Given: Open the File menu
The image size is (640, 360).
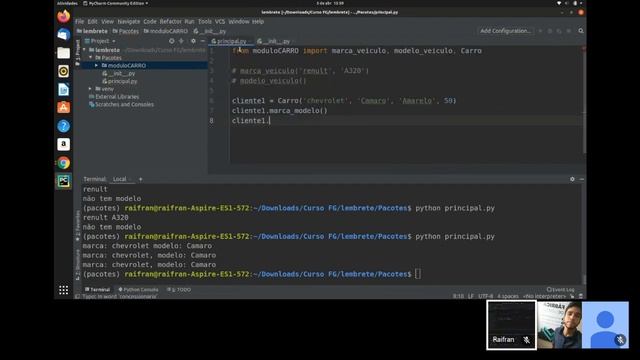Looking at the screenshot, I should pos(80,21).
